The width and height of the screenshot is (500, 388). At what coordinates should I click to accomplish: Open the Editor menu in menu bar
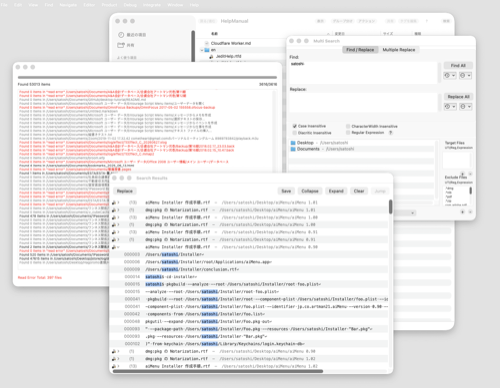click(x=89, y=5)
